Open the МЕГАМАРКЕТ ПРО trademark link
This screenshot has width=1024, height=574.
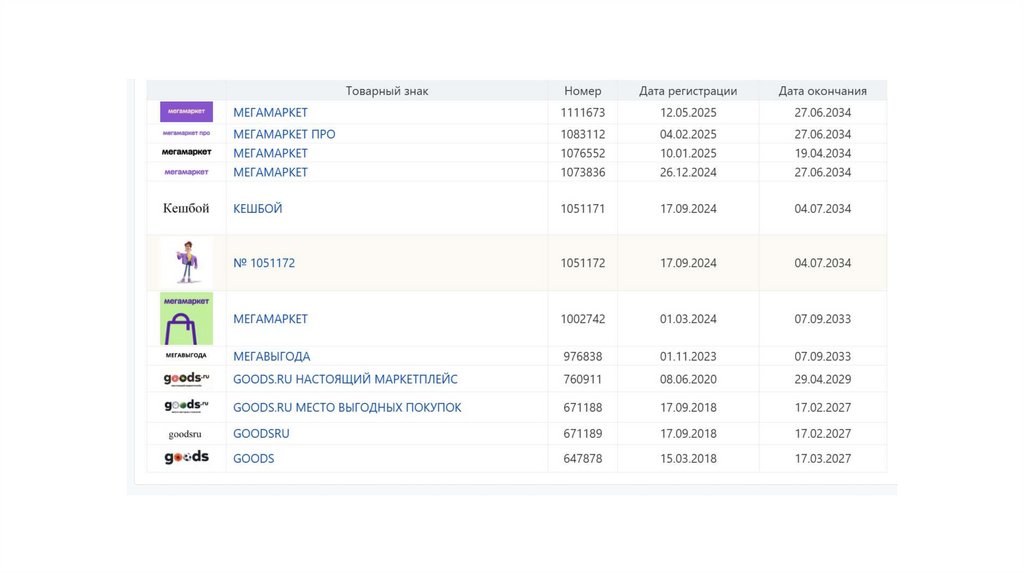click(x=284, y=134)
